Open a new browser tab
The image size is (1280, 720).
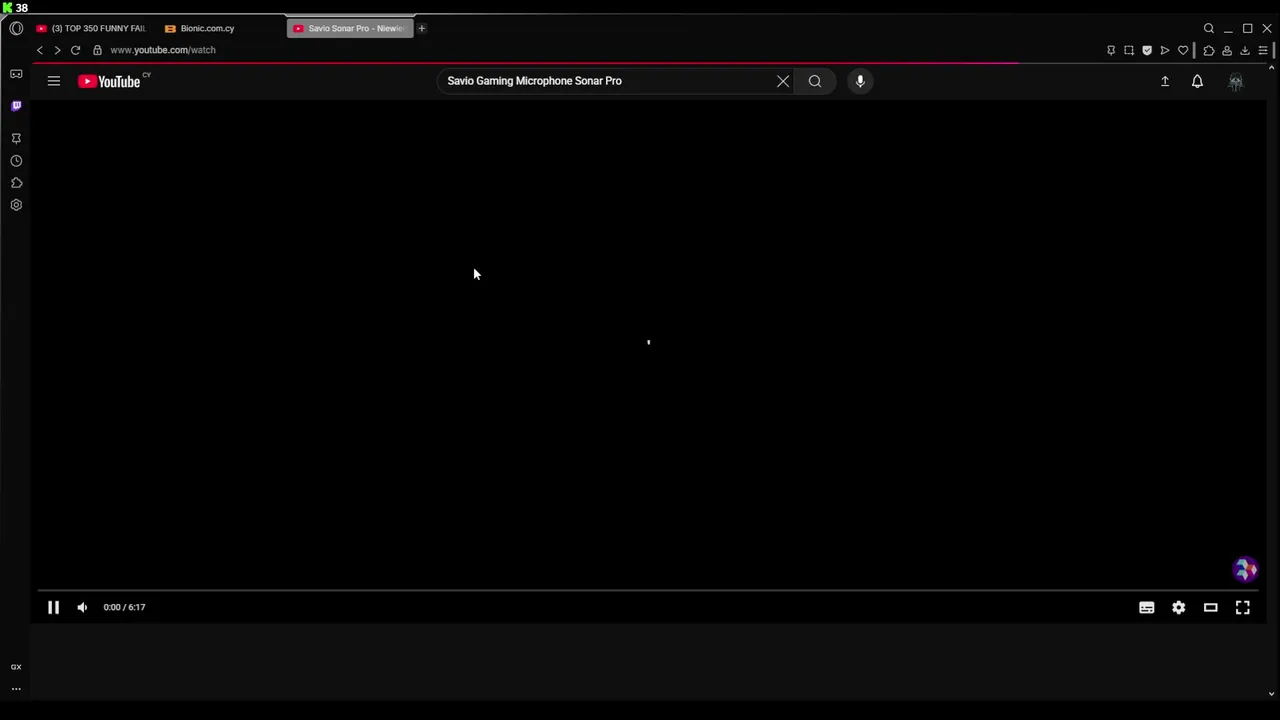tap(422, 28)
